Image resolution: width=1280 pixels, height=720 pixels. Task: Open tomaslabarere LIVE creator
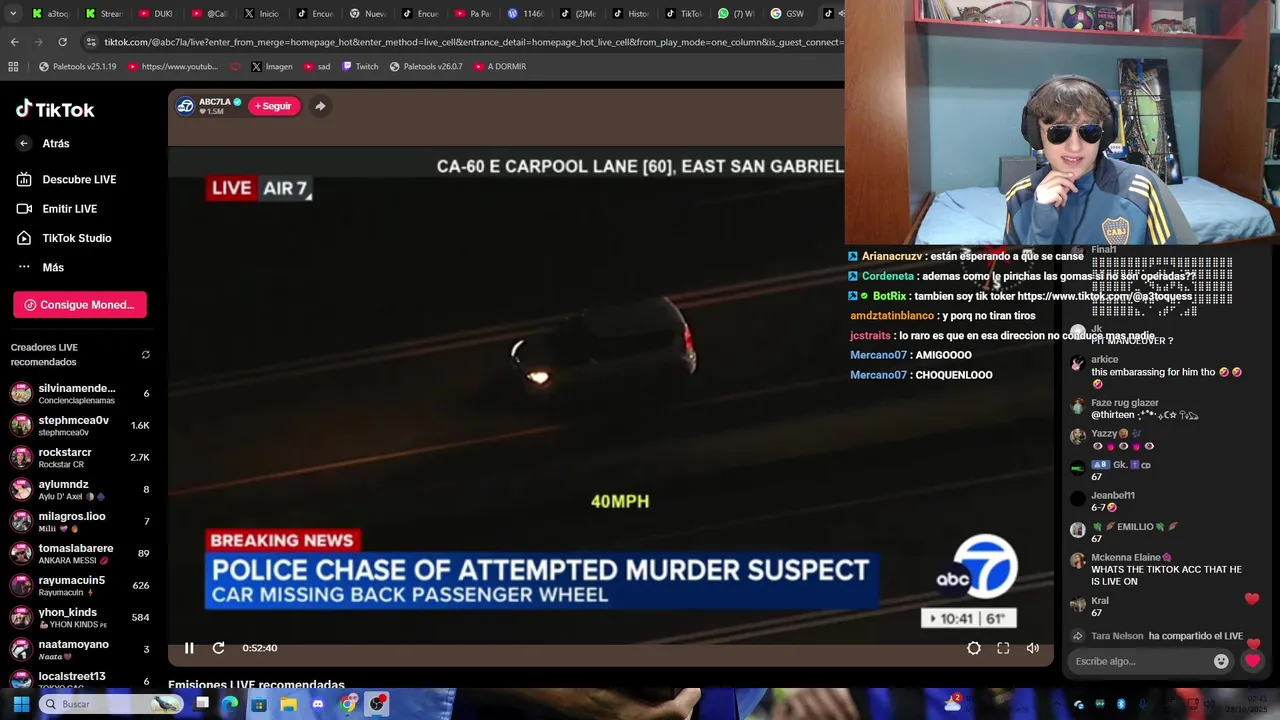(80, 554)
